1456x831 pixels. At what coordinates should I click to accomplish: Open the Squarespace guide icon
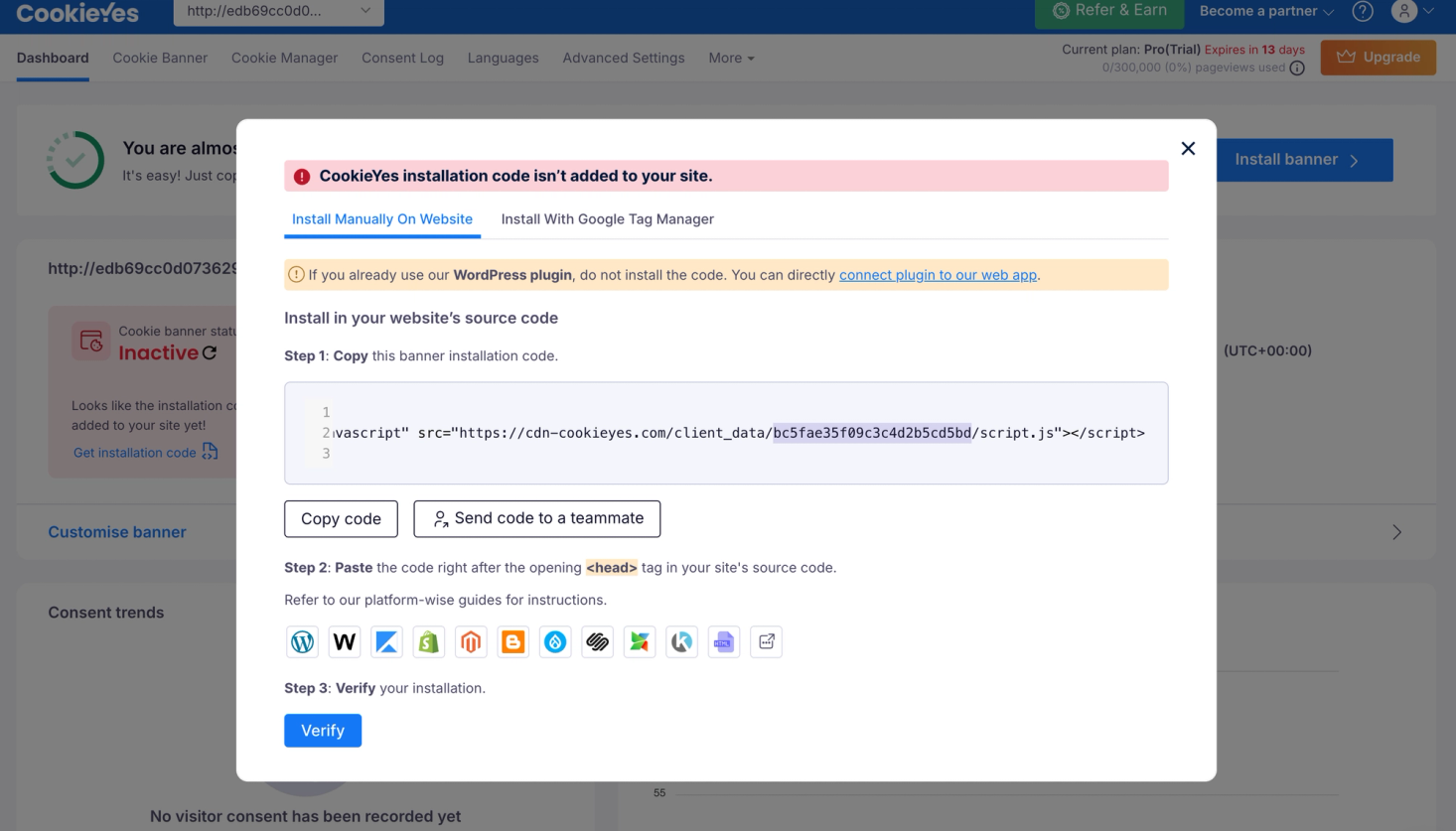click(x=598, y=641)
